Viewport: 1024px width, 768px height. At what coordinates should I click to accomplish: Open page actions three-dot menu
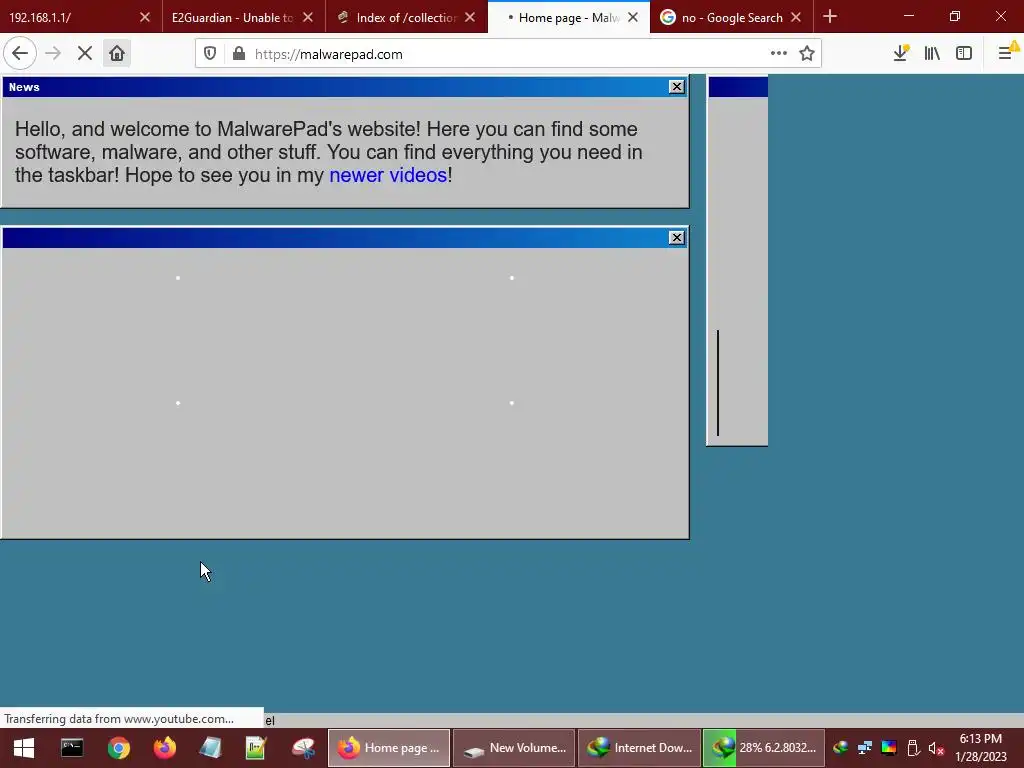coord(778,54)
